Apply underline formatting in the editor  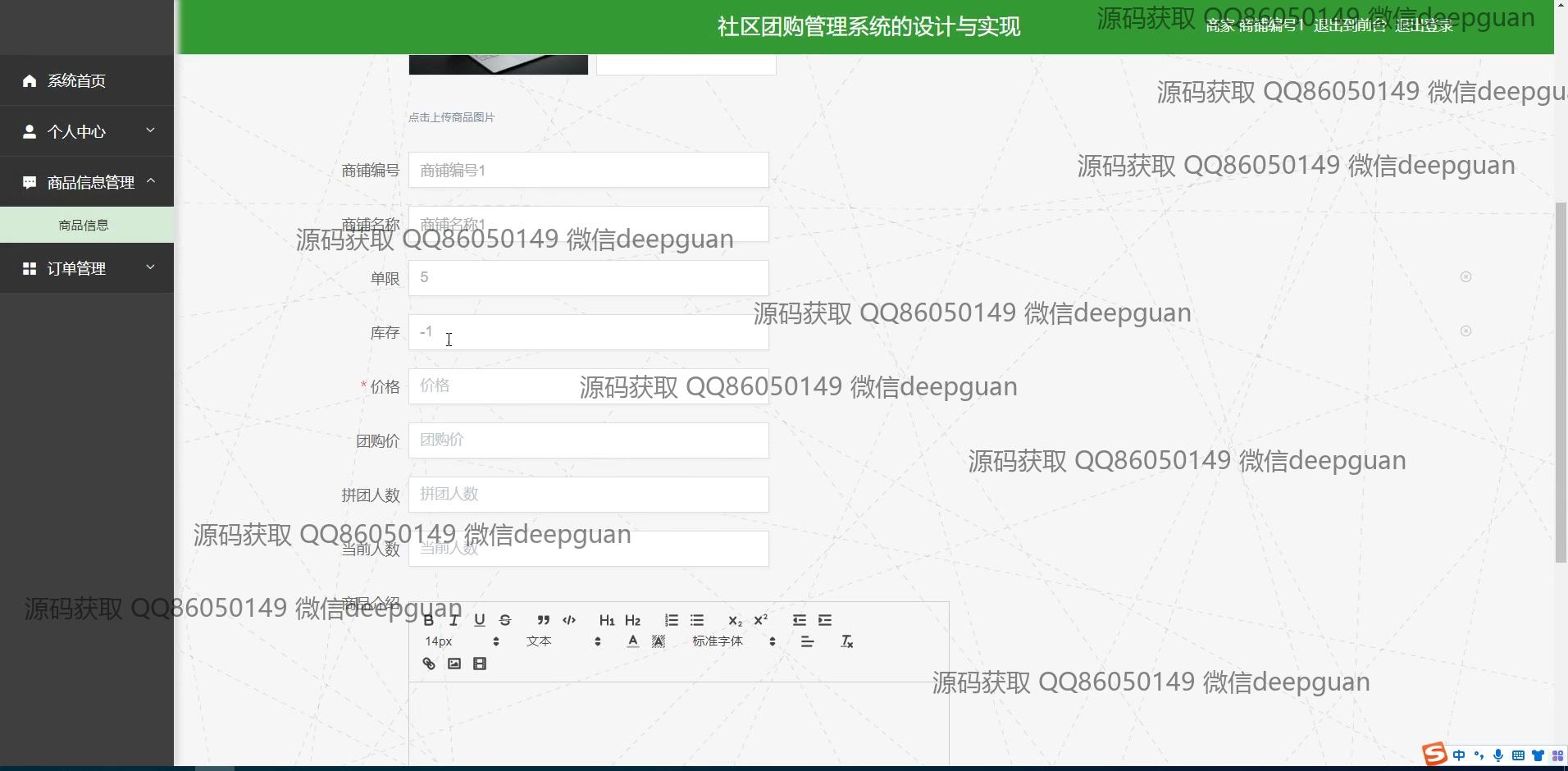click(x=480, y=620)
